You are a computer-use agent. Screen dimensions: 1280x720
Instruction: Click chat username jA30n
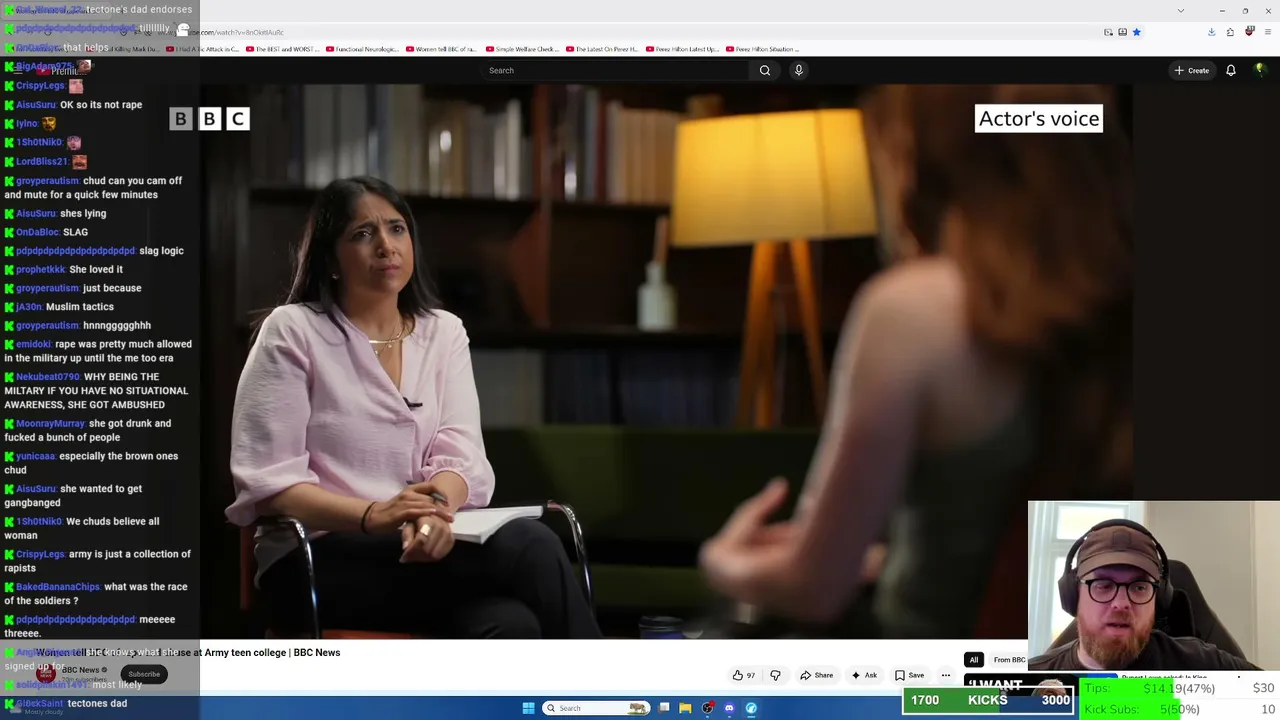(x=29, y=307)
